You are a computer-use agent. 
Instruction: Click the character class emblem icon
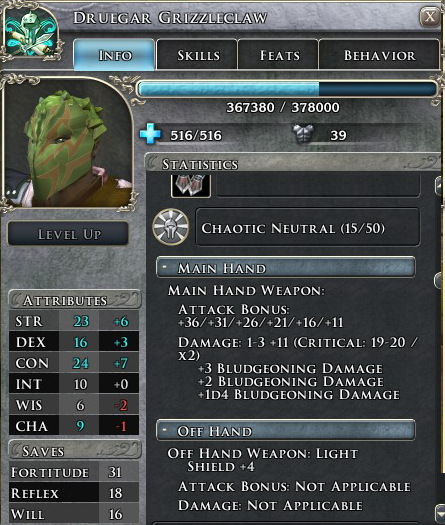click(31, 33)
